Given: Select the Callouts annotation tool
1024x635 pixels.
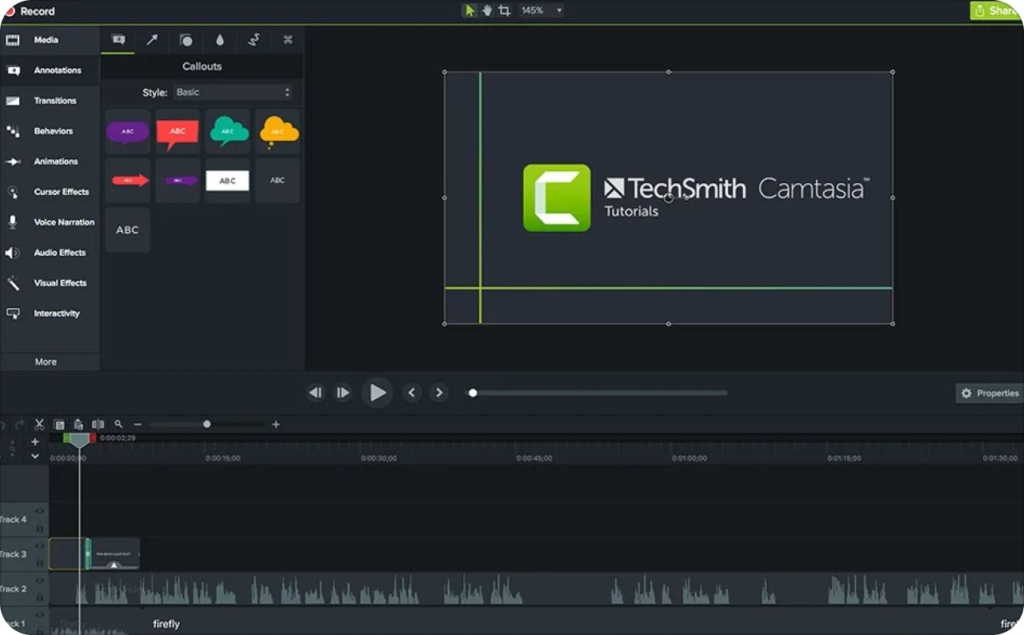Looking at the screenshot, I should (117, 40).
